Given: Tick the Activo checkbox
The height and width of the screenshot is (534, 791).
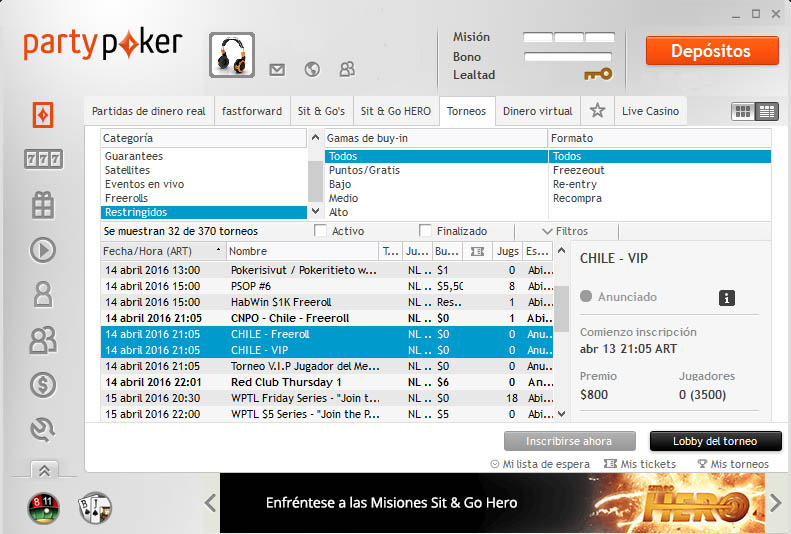Looking at the screenshot, I should pyautogui.click(x=320, y=231).
